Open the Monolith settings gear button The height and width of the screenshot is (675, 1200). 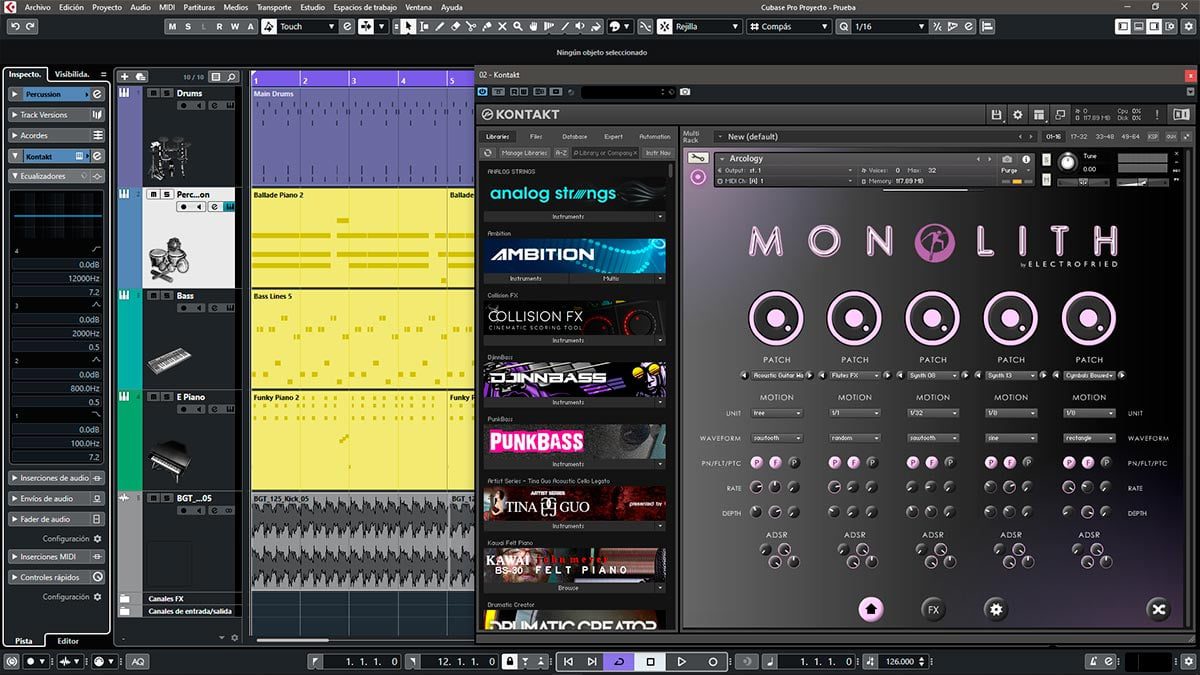(x=995, y=609)
